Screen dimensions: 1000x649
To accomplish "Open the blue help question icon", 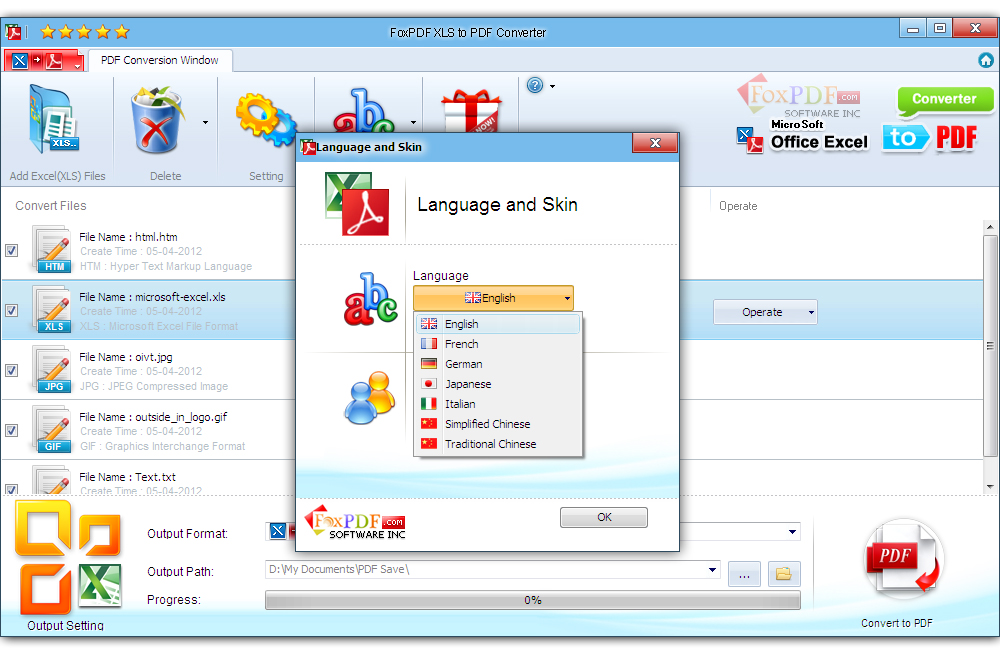I will (x=535, y=85).
